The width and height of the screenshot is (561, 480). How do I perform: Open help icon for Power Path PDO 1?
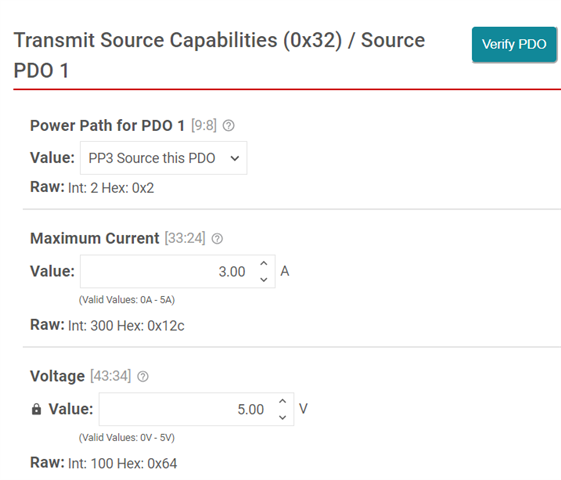(229, 126)
